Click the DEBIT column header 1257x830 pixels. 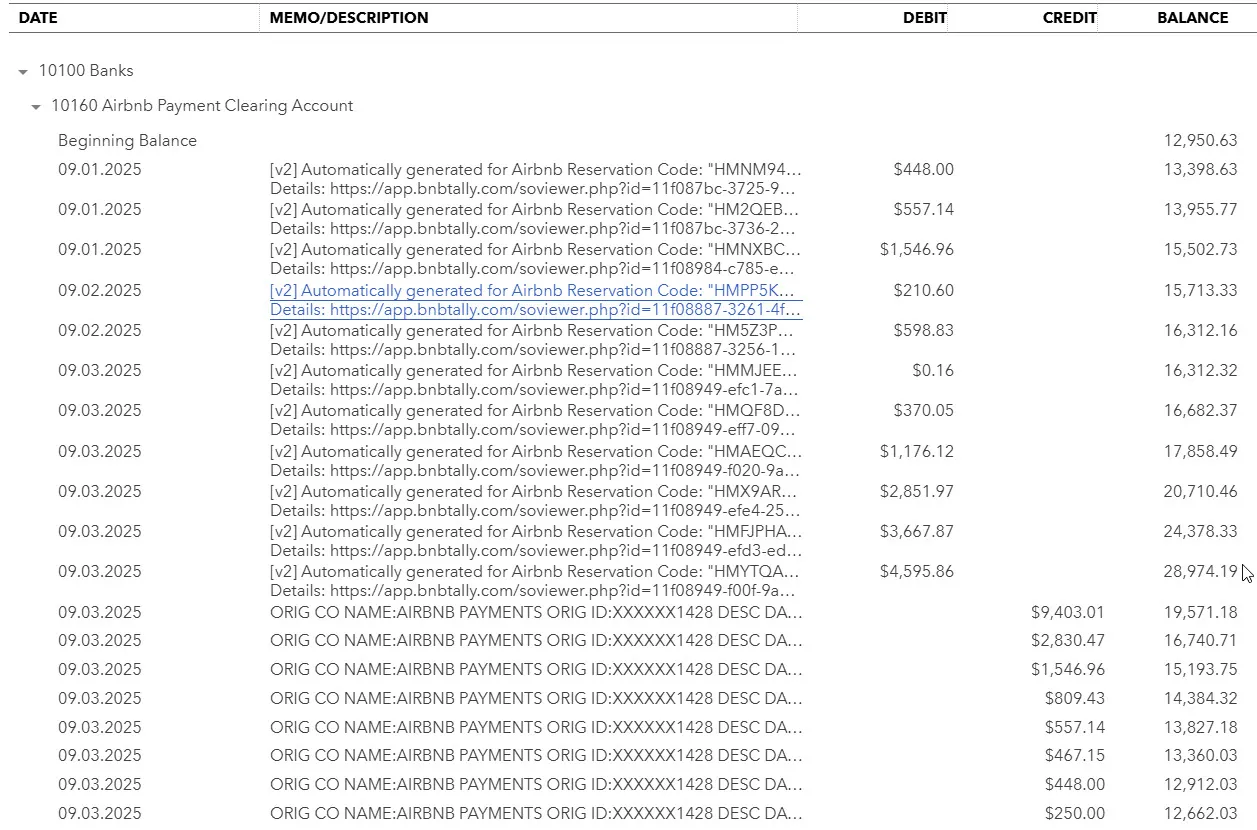click(x=924, y=18)
